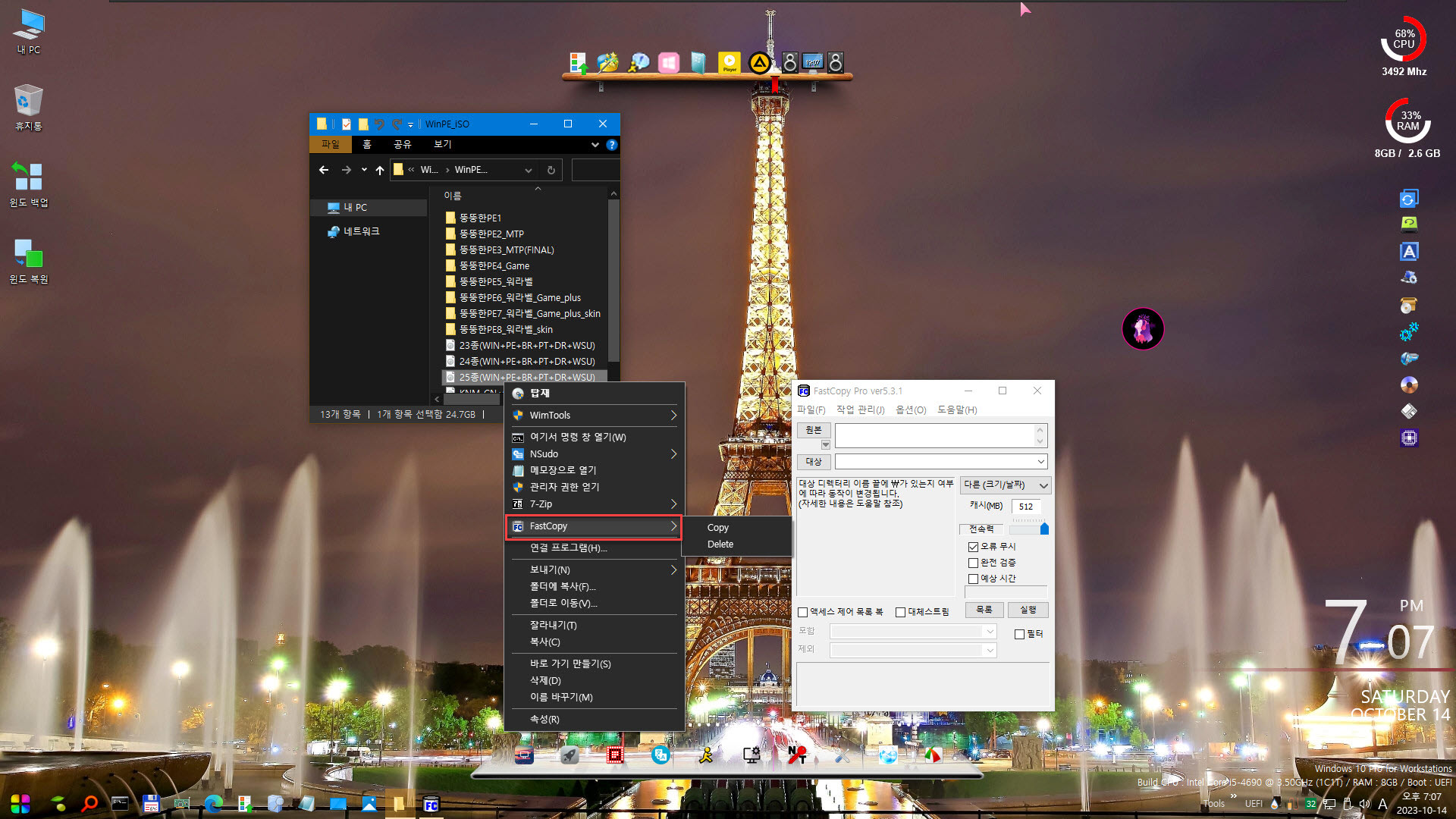Click the 실행 execute button

tap(1028, 610)
